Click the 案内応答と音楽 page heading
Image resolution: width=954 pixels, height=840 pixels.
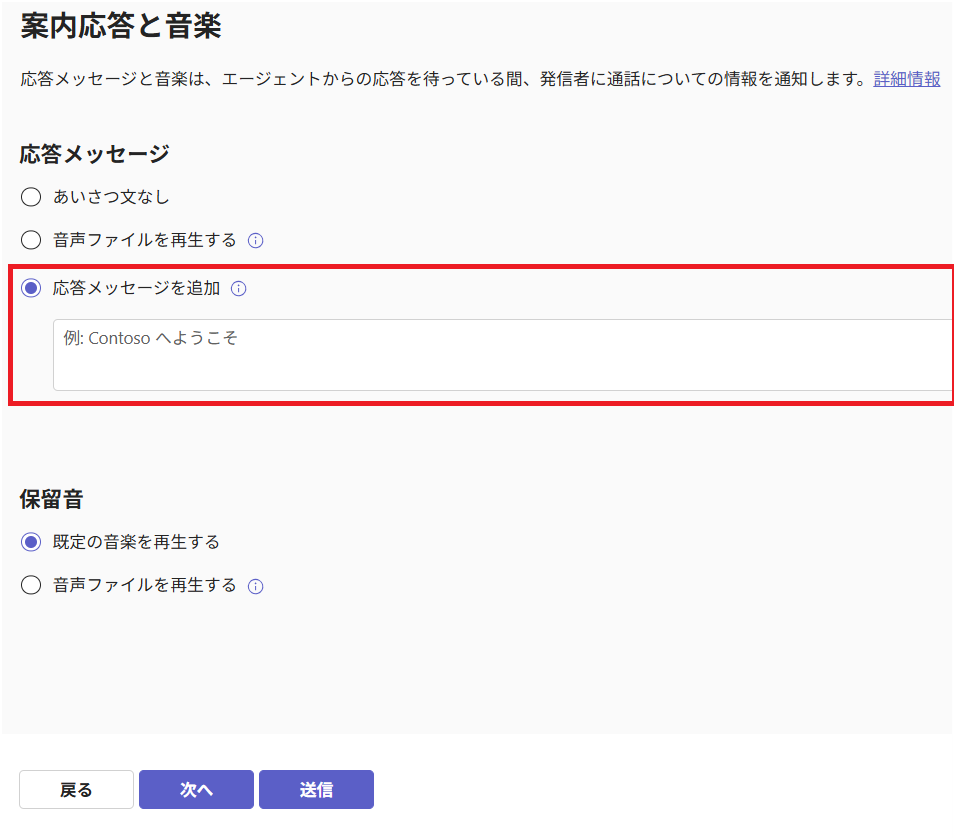tap(121, 26)
